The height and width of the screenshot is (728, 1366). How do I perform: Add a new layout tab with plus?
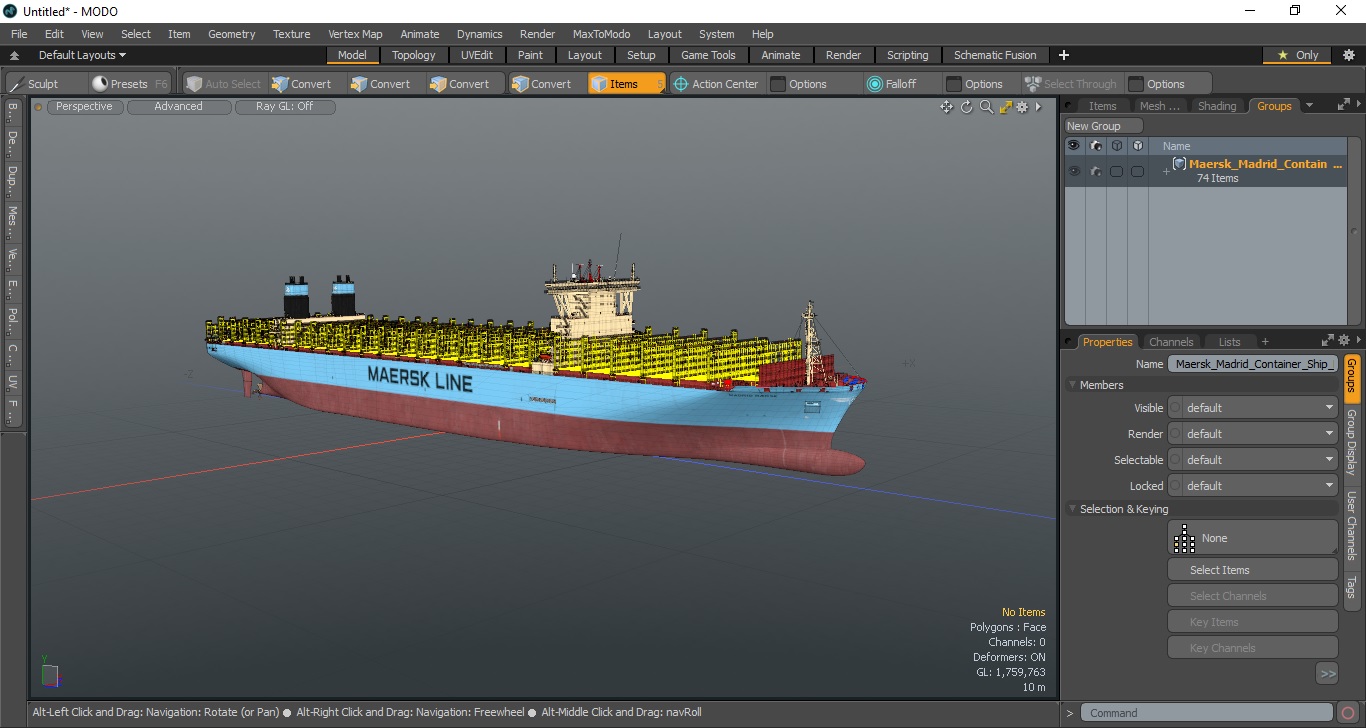click(x=1064, y=55)
